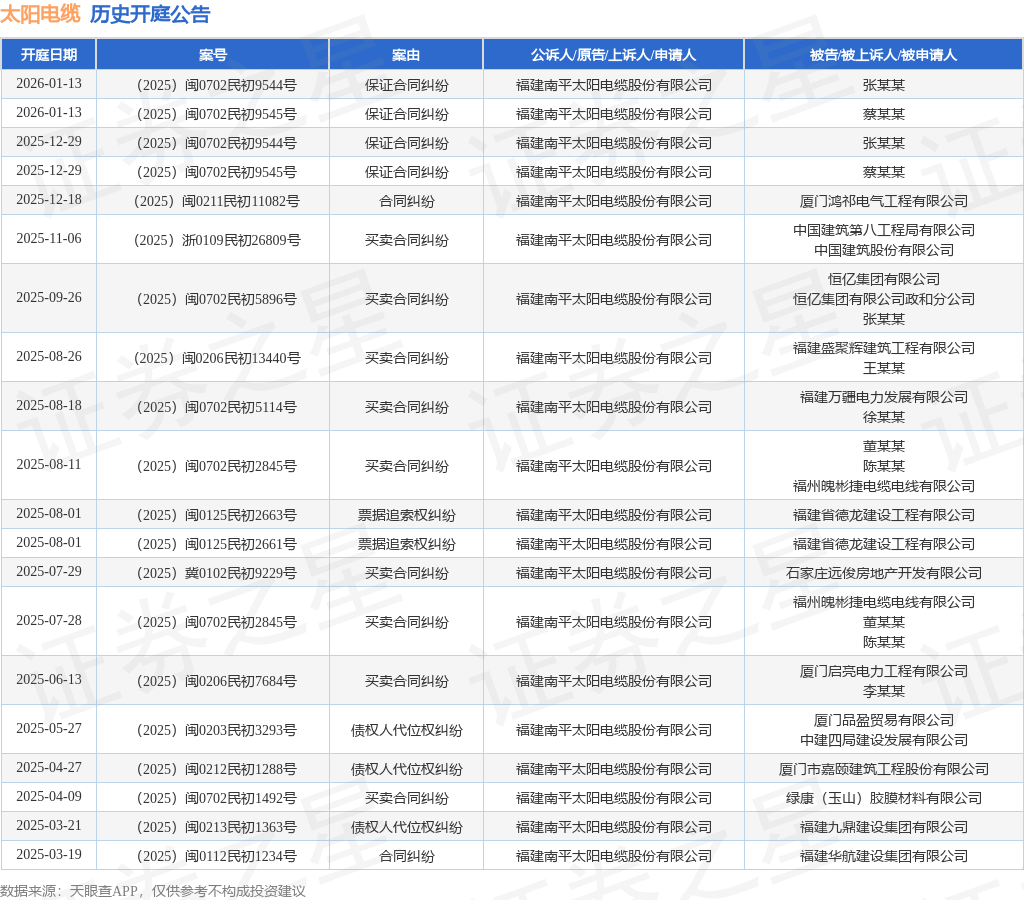
Task: Click date cell 2025-03-21
Action: click(x=49, y=825)
